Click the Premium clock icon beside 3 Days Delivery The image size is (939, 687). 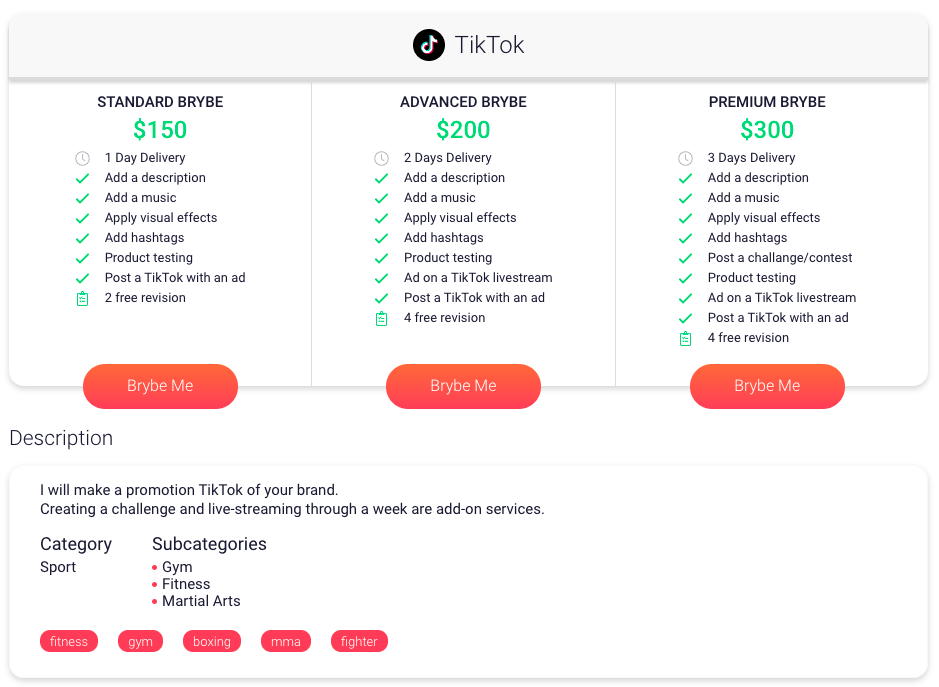685,158
